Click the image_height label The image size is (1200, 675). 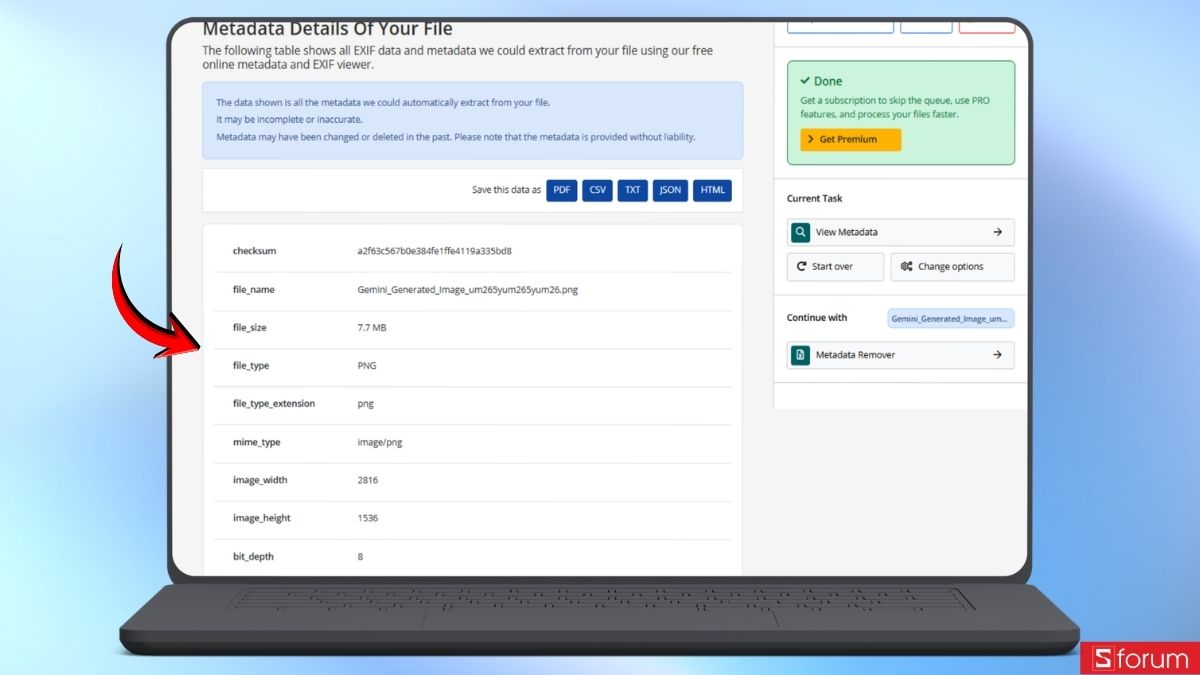(262, 518)
